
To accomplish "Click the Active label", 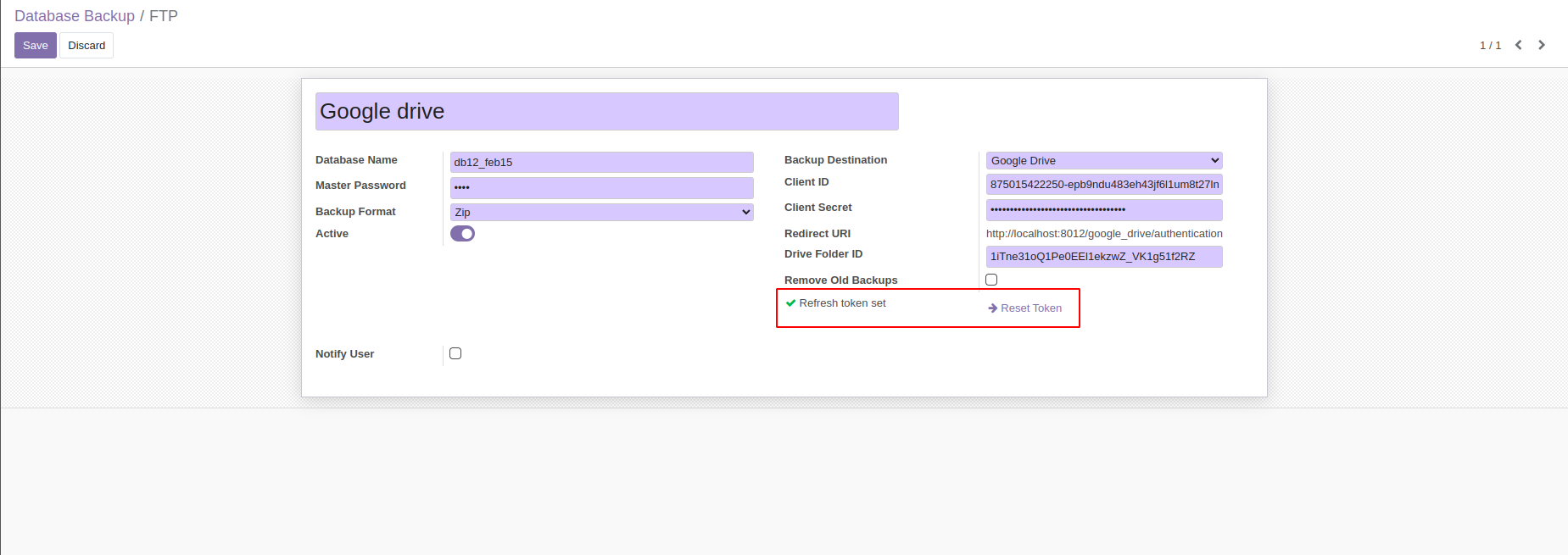I will (x=332, y=234).
